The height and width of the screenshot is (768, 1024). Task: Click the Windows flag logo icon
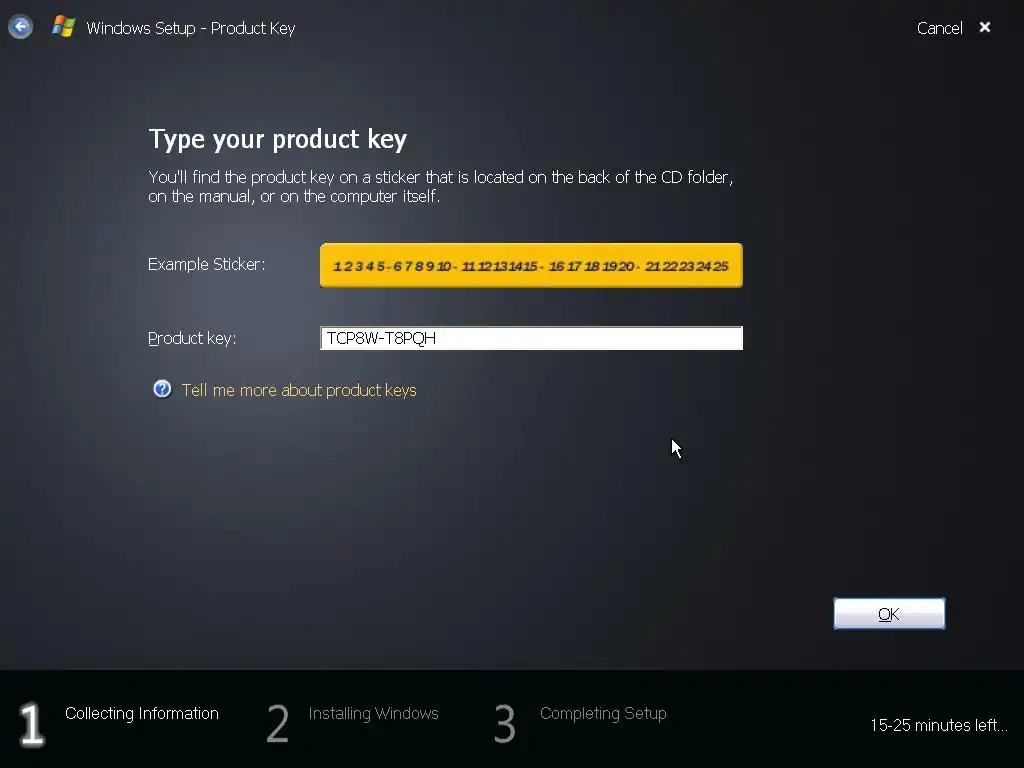[63, 27]
